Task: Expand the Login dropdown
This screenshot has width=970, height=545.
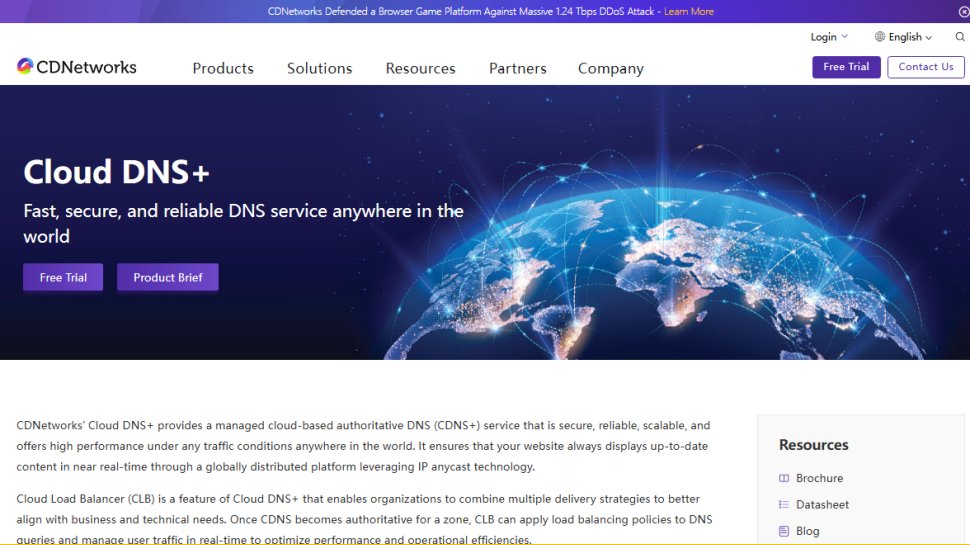Action: (829, 37)
